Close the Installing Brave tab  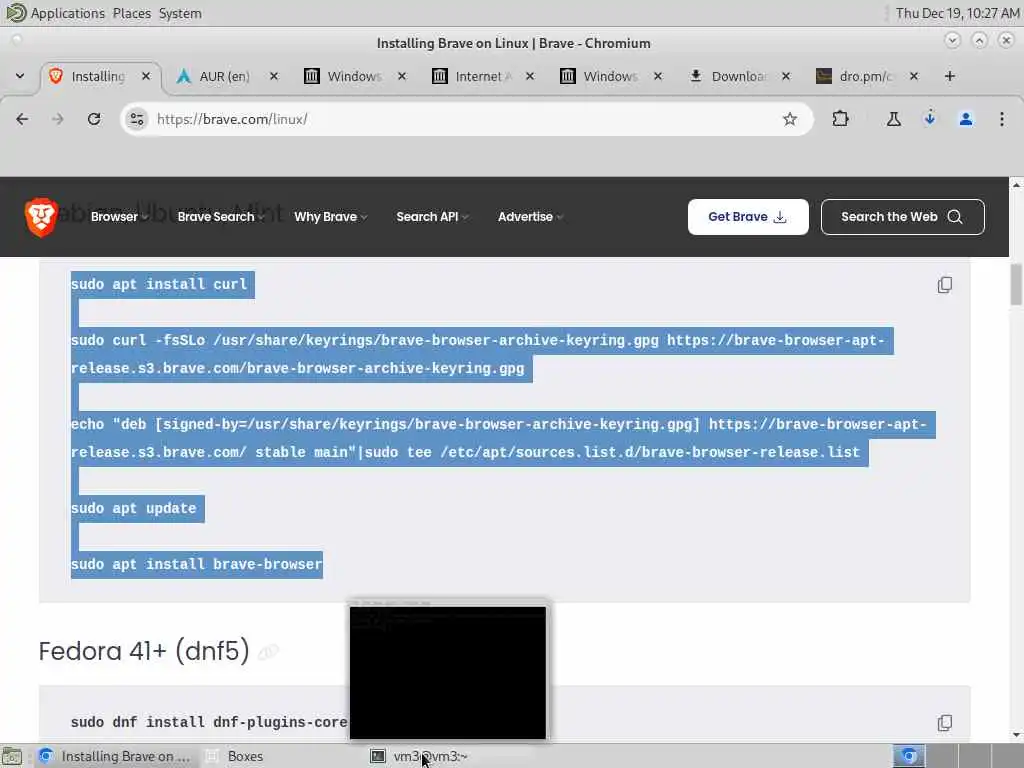(146, 76)
